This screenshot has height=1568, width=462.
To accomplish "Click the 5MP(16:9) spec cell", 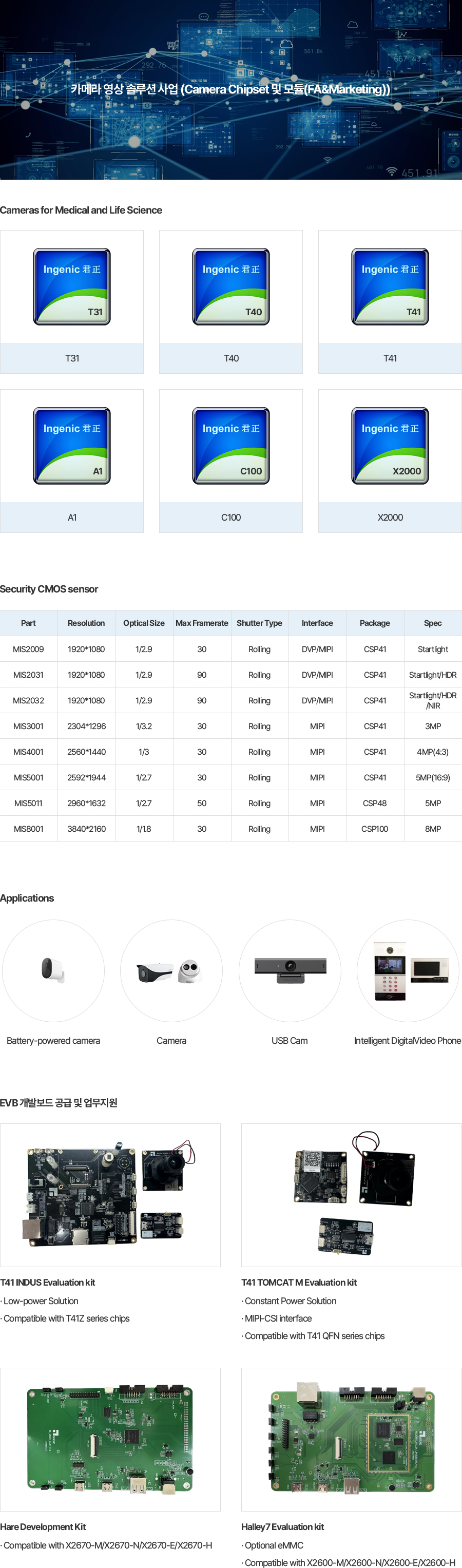I will click(433, 777).
